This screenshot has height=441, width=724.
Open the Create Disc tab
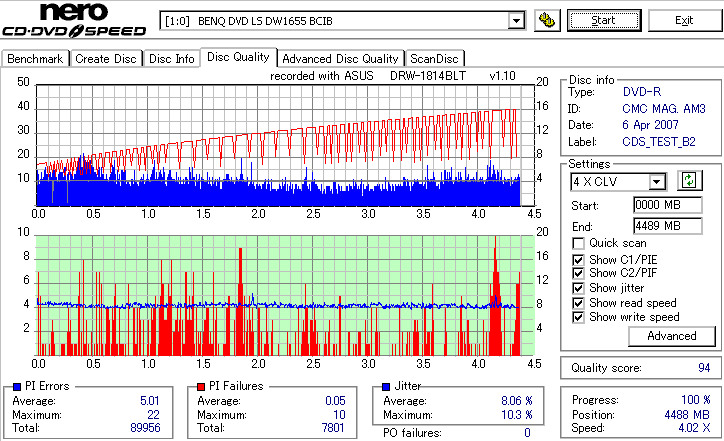click(106, 59)
